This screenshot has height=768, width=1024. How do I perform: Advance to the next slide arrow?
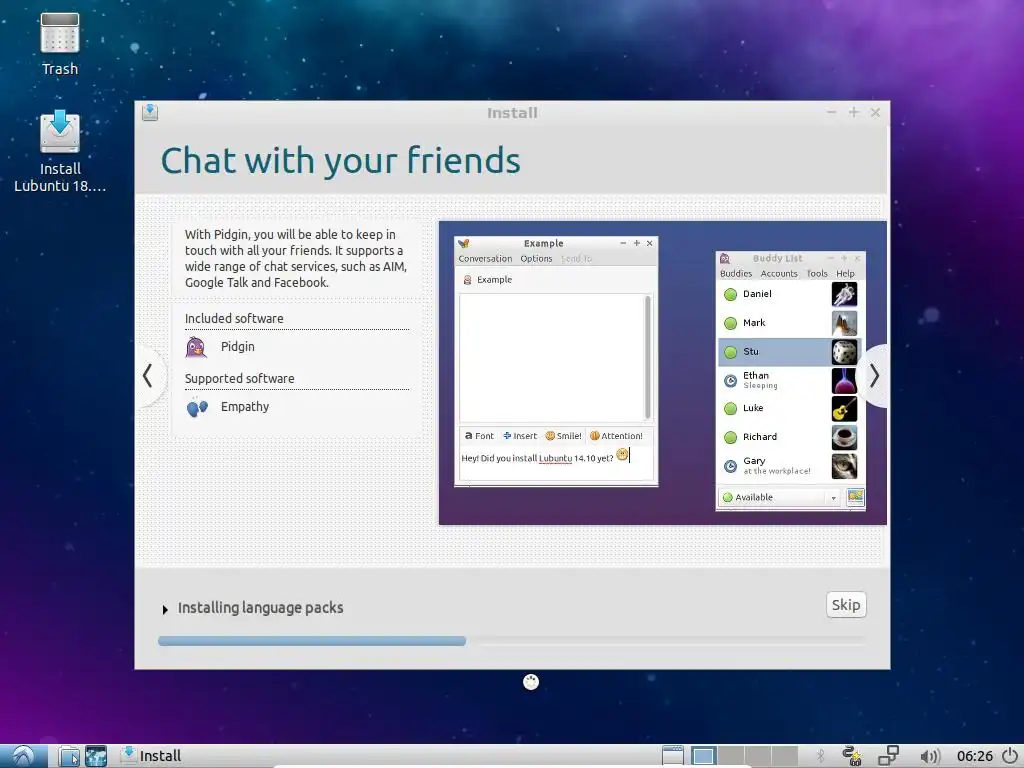tap(874, 376)
